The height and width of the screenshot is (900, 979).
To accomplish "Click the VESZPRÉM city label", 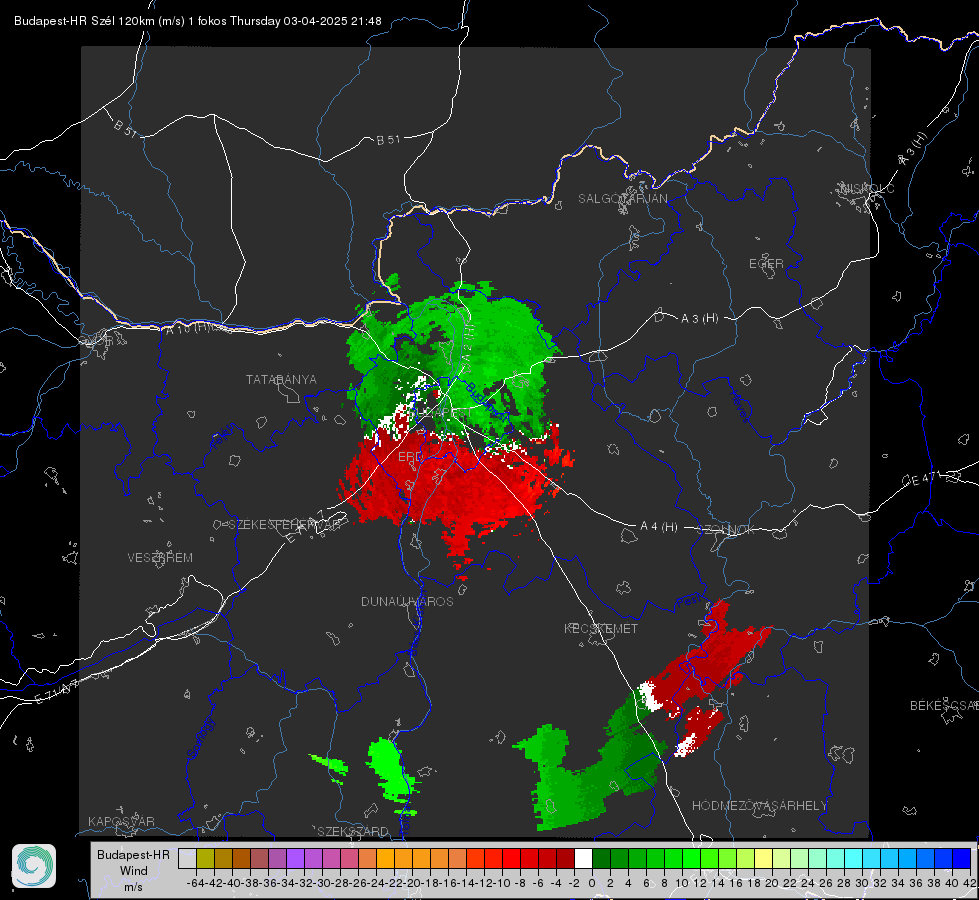I will point(160,557).
